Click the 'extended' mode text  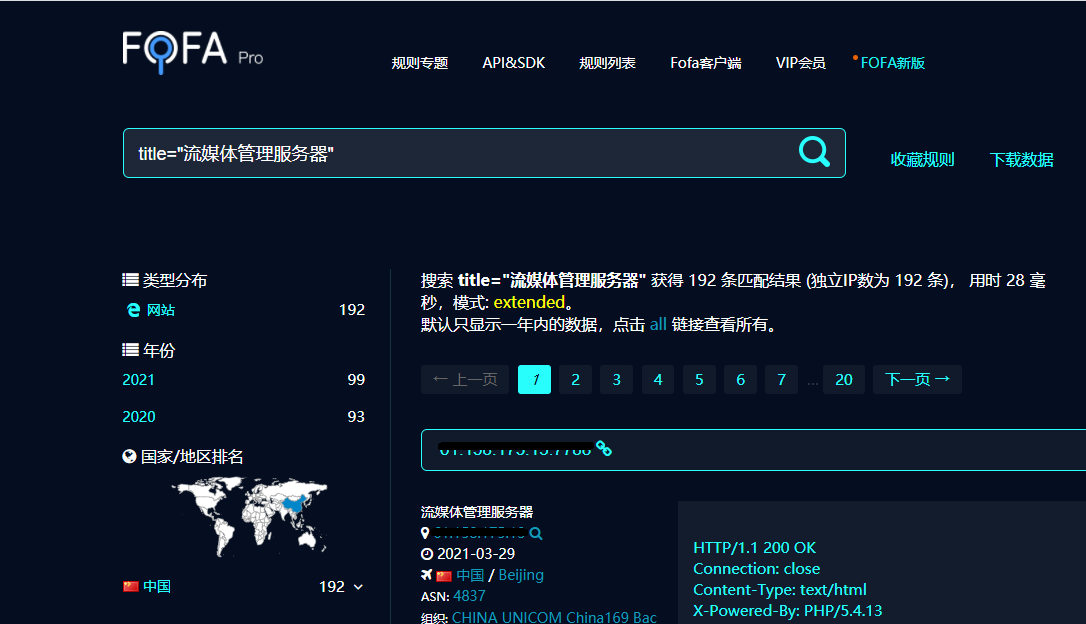pyautogui.click(x=529, y=303)
